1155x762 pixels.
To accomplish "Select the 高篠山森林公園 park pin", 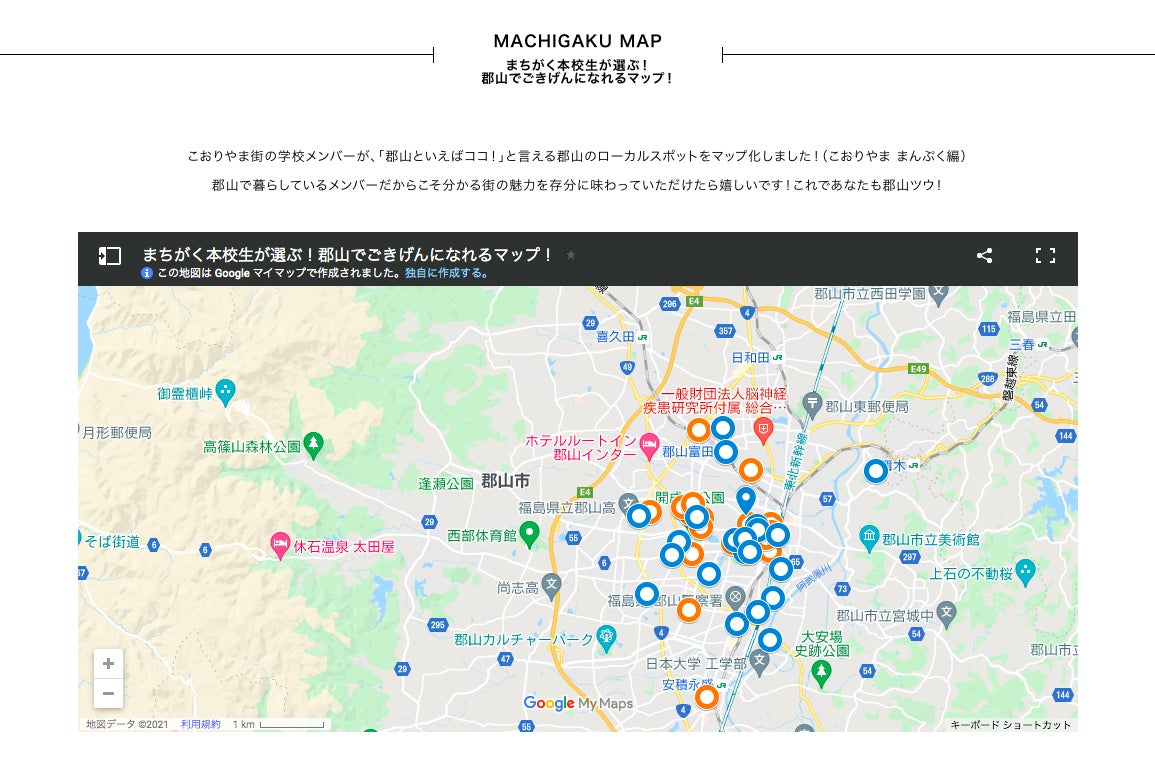I will (314, 444).
